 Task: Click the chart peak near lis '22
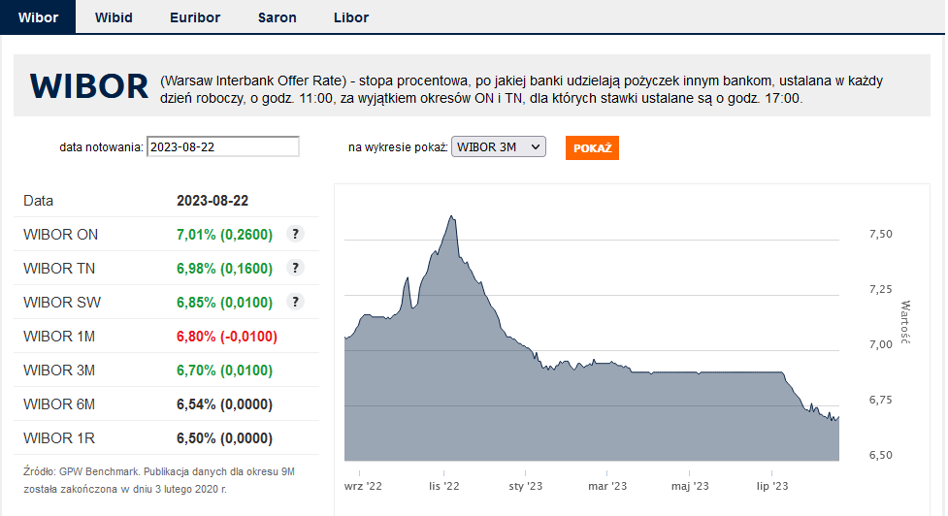point(453,217)
